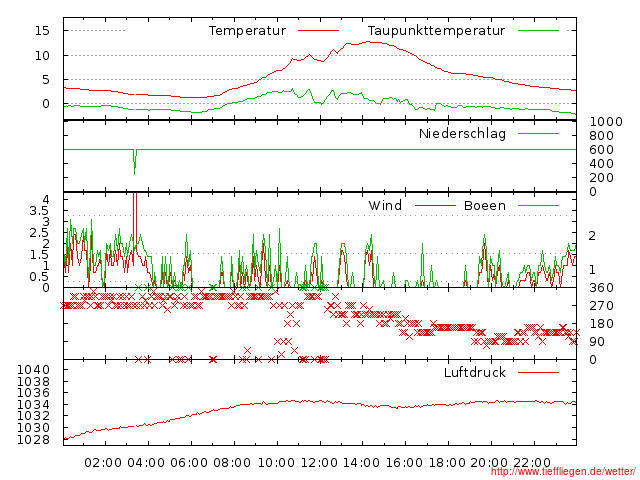Click the Wind legend label

(x=385, y=205)
